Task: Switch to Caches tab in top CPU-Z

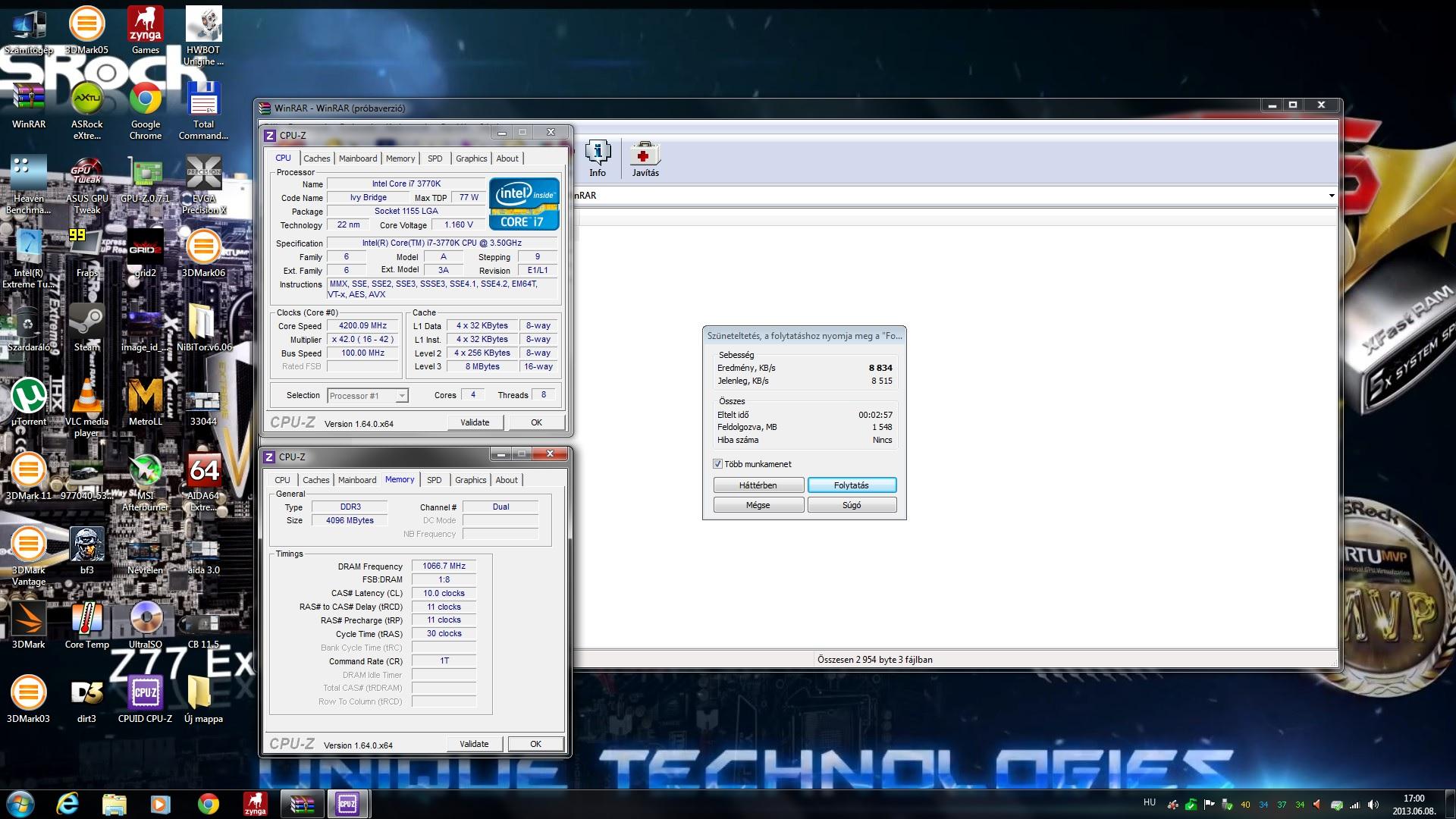Action: click(x=317, y=158)
